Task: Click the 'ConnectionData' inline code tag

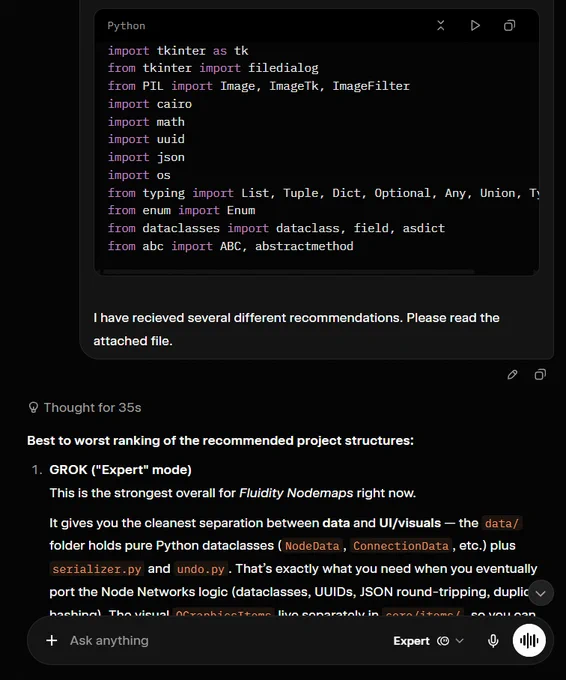Action: 401,546
